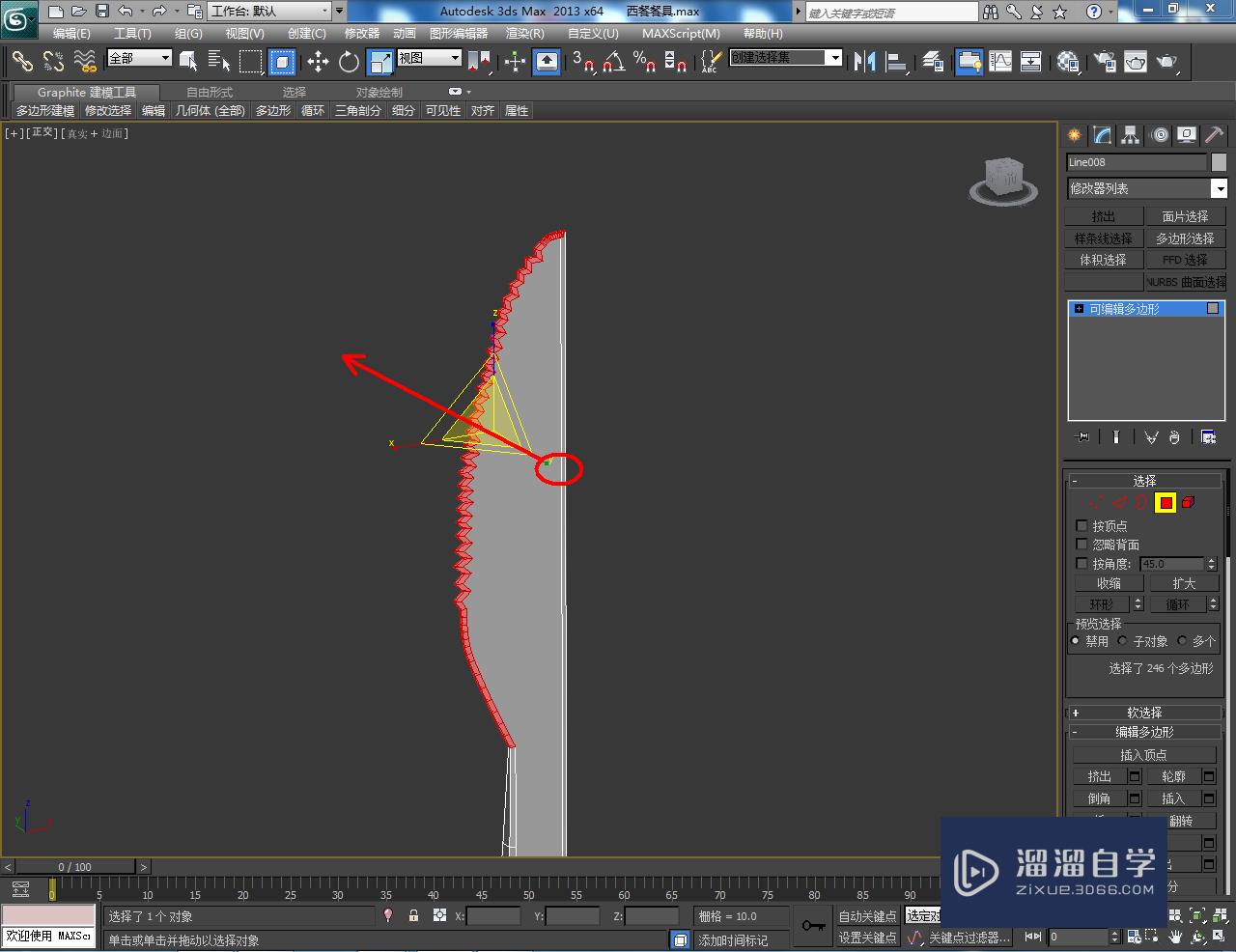Image resolution: width=1236 pixels, height=952 pixels.
Task: Expand the 可编辑多边形 stack entry
Action: pyautogui.click(x=1079, y=309)
